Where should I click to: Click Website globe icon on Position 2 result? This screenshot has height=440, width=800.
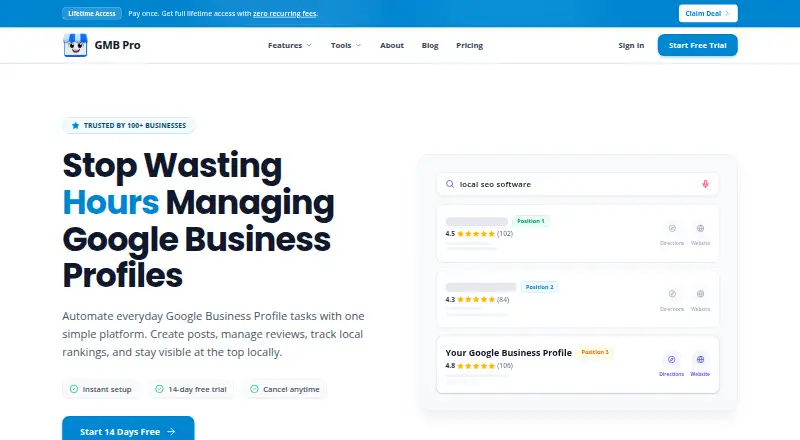click(x=701, y=294)
